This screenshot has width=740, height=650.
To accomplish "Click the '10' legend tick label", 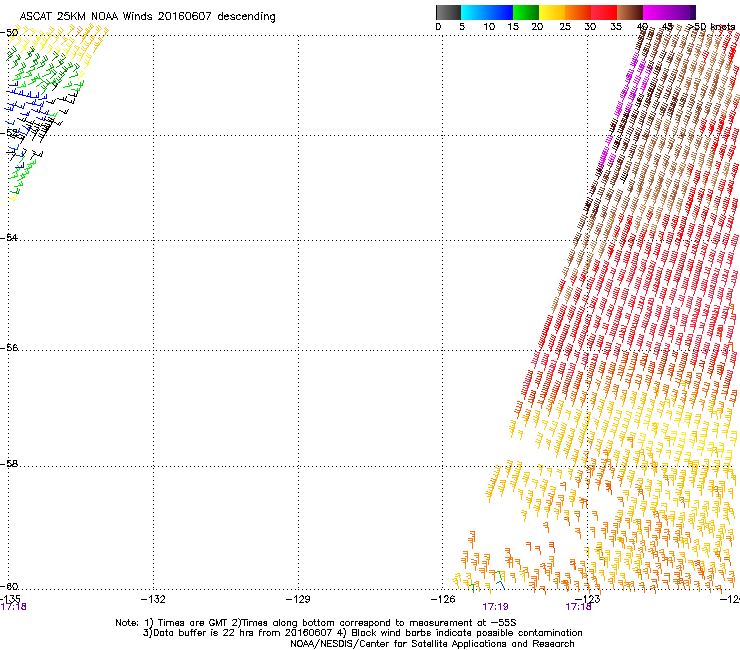I will click(x=489, y=27).
